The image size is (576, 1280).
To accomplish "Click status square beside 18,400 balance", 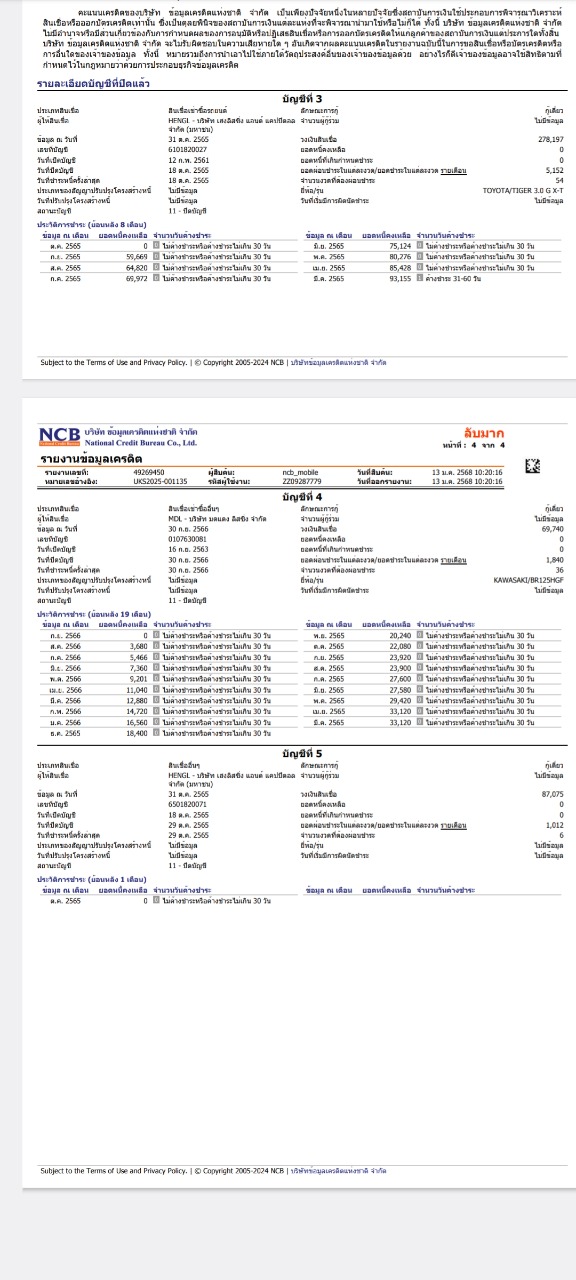I will click(156, 733).
